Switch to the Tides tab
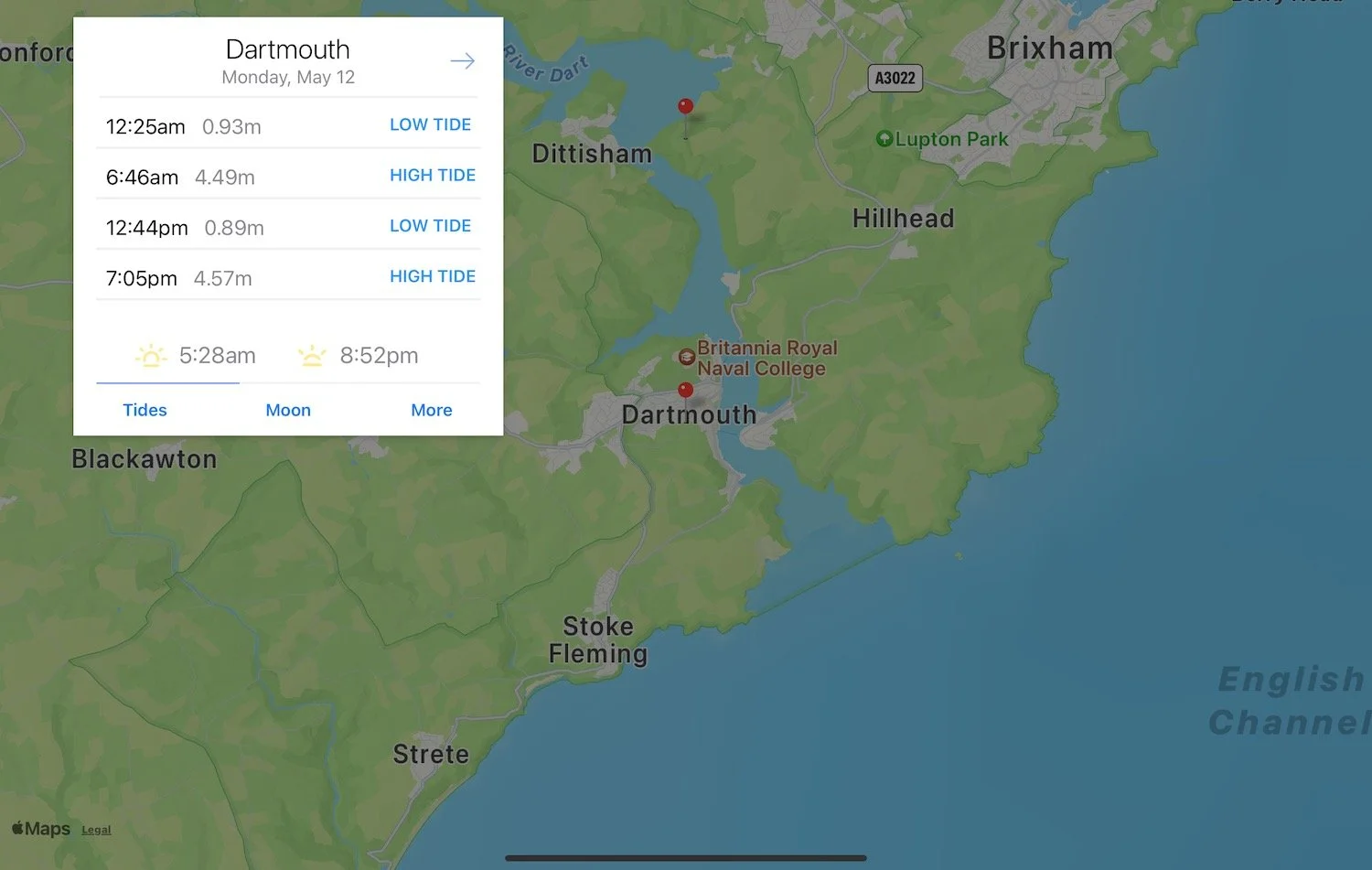This screenshot has width=1372, height=870. point(145,410)
